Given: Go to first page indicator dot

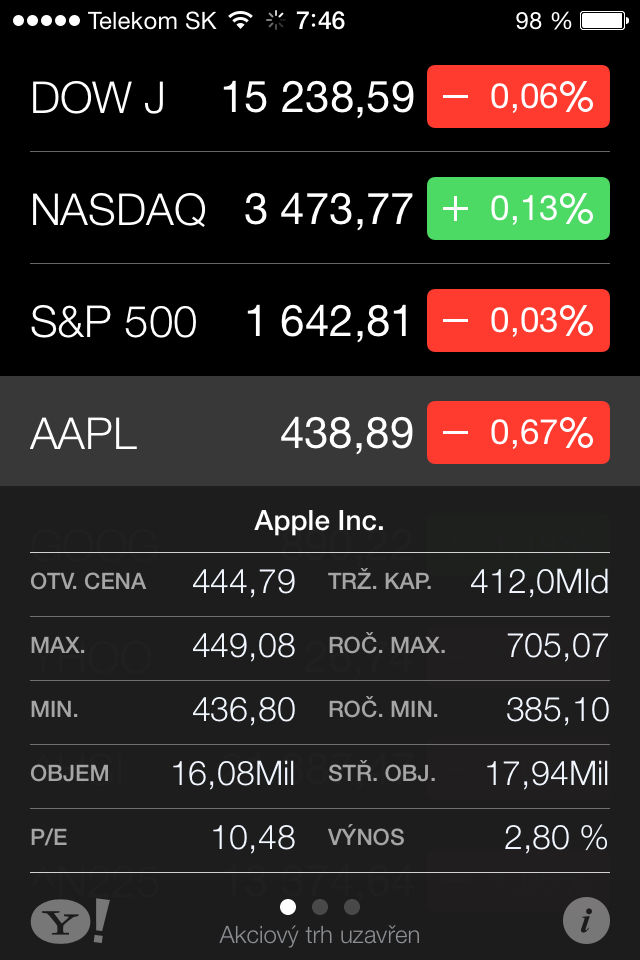Looking at the screenshot, I should click(288, 907).
